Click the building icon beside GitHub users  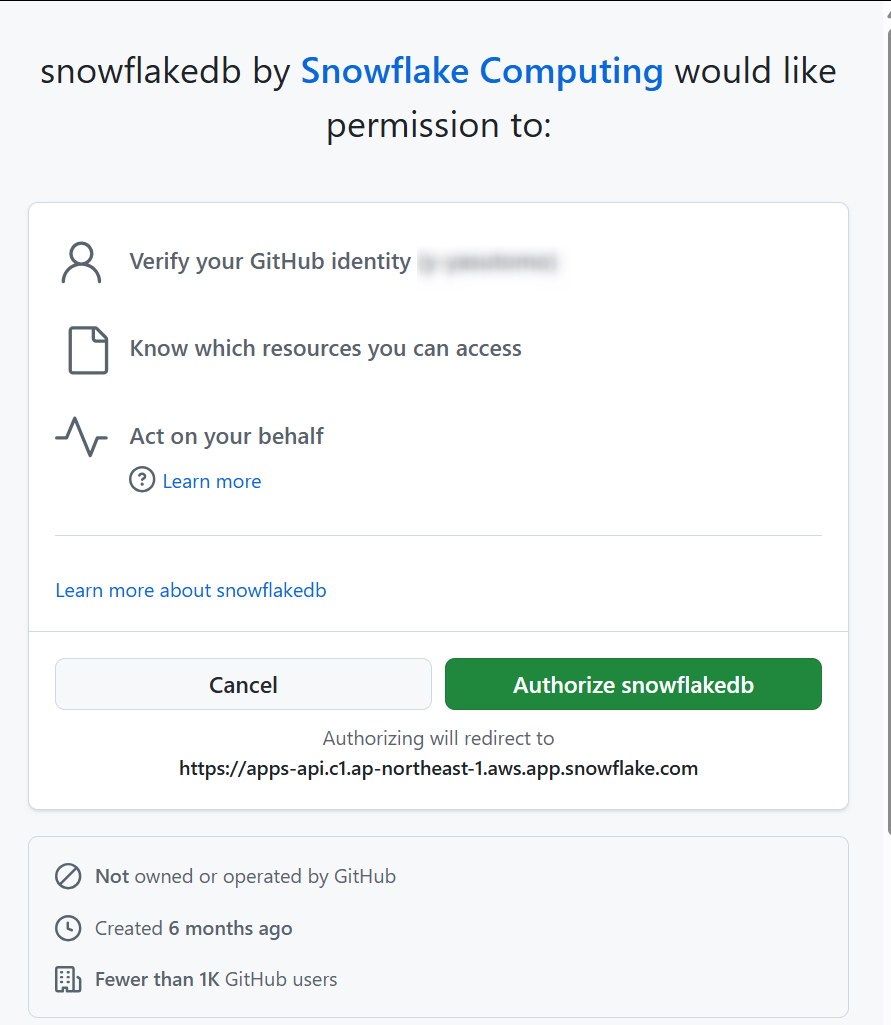(x=68, y=979)
